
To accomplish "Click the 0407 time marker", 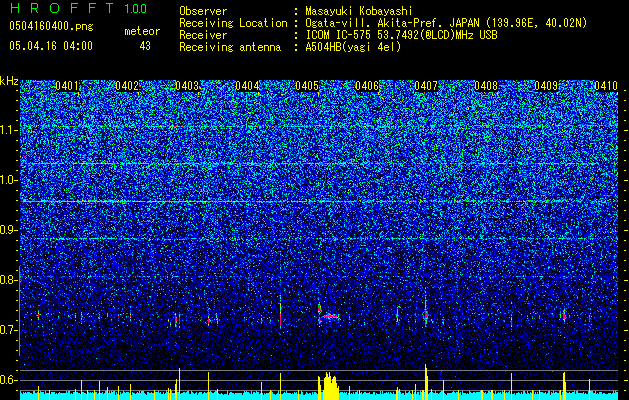I will click(426, 86).
